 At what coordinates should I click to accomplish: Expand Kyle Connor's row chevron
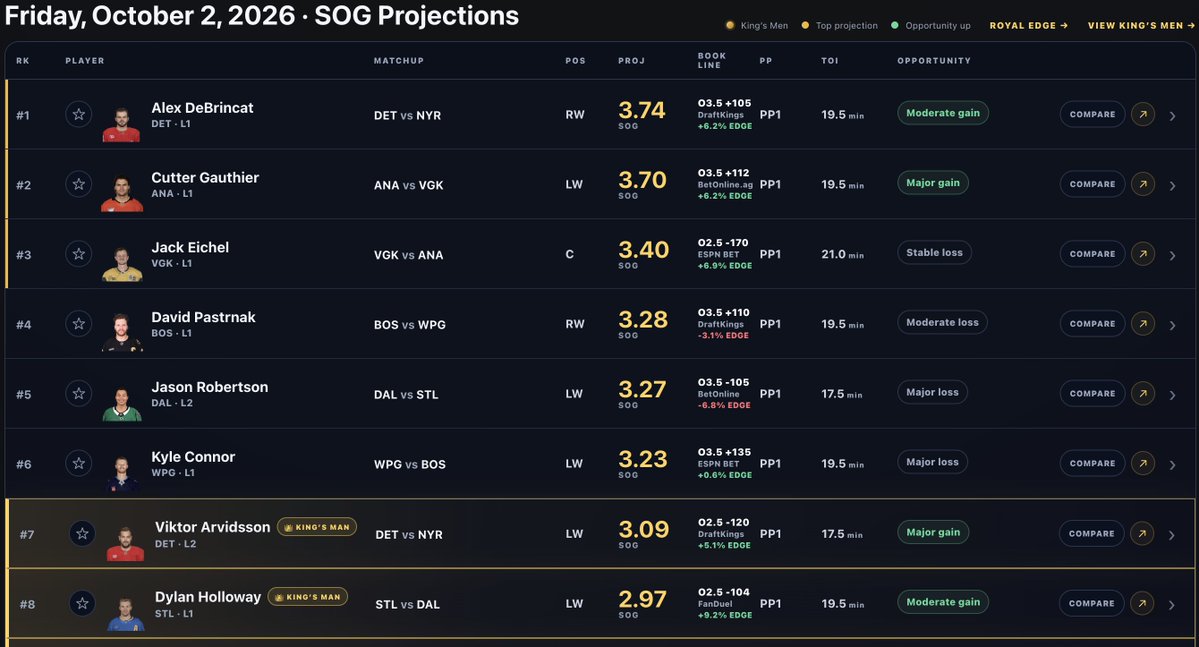1172,465
